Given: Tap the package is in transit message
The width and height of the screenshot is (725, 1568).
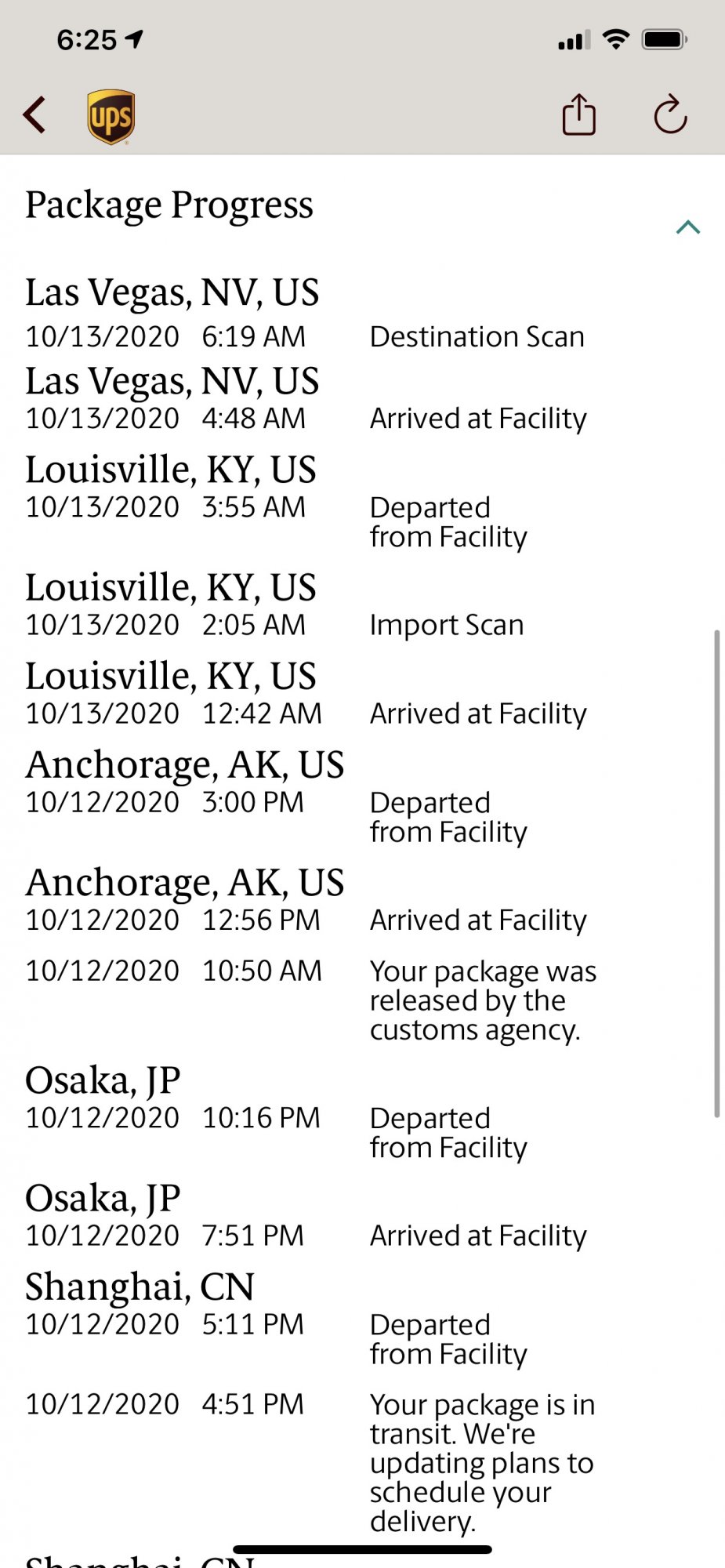Looking at the screenshot, I should (x=483, y=1463).
